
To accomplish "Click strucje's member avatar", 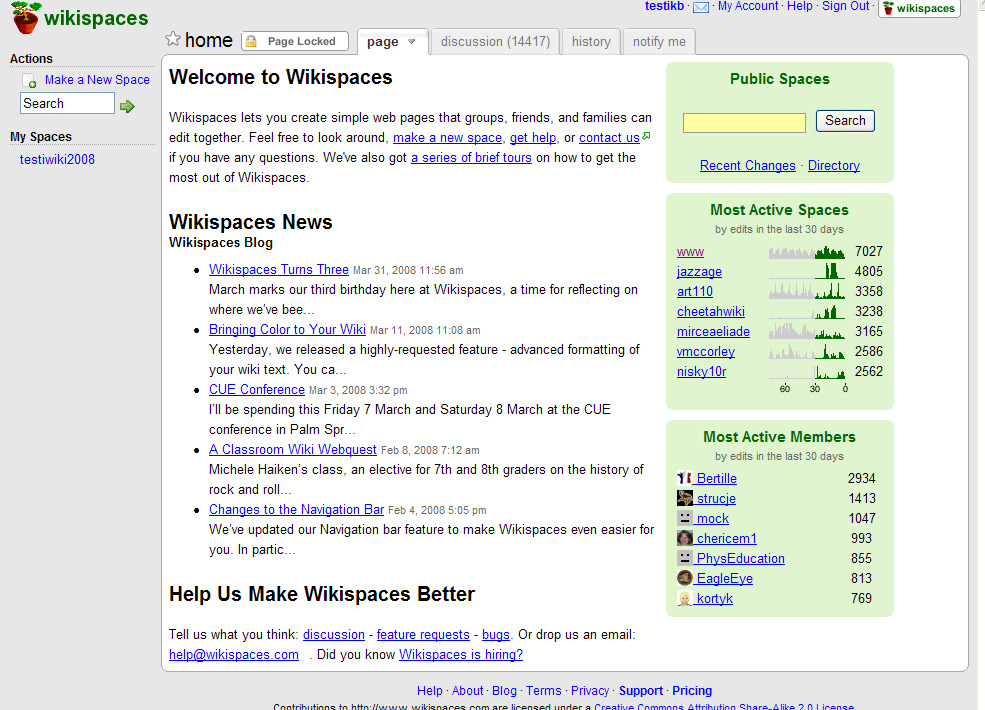I will point(685,498).
